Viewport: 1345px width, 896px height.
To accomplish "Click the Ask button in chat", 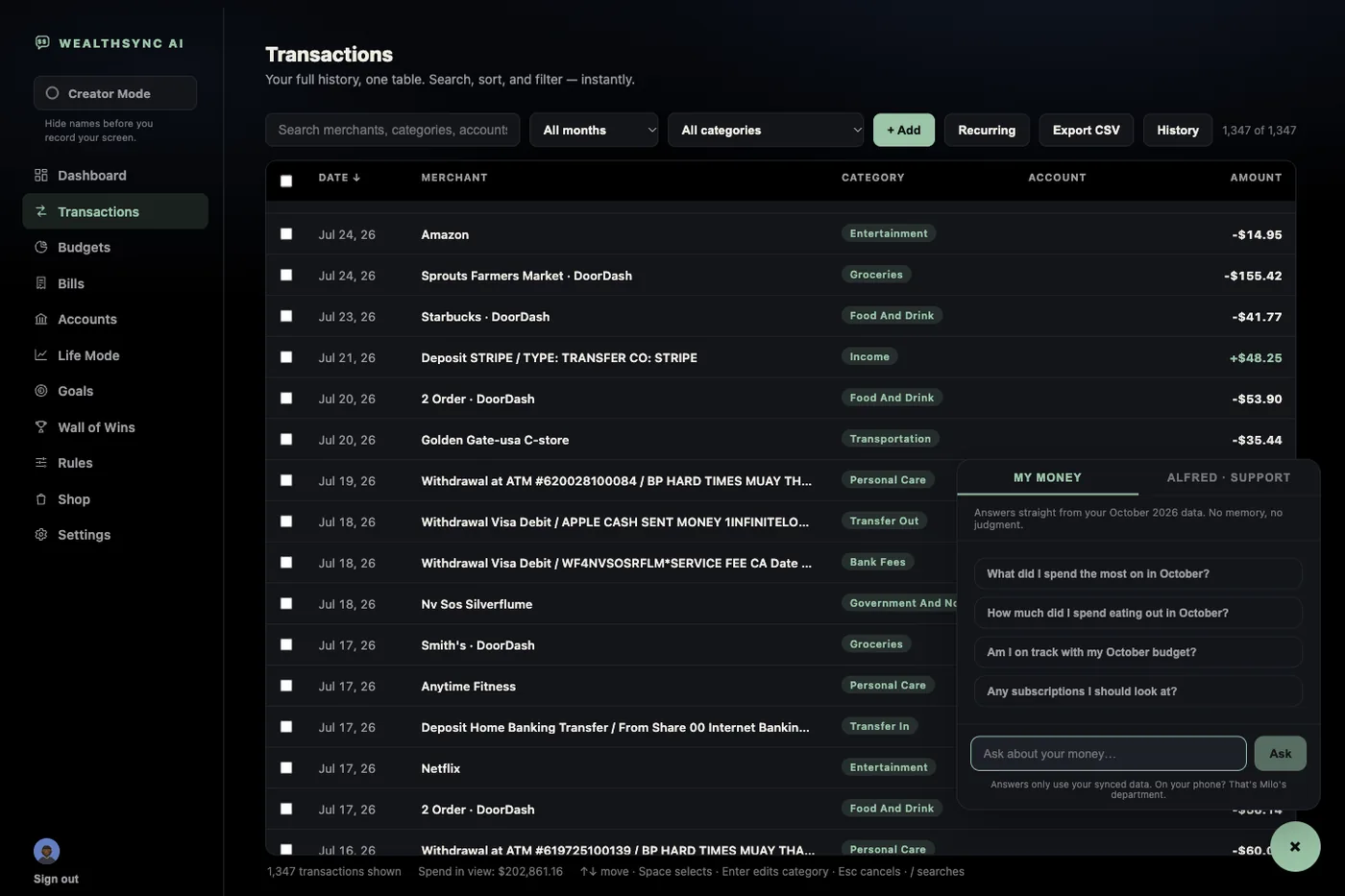I will click(1281, 754).
